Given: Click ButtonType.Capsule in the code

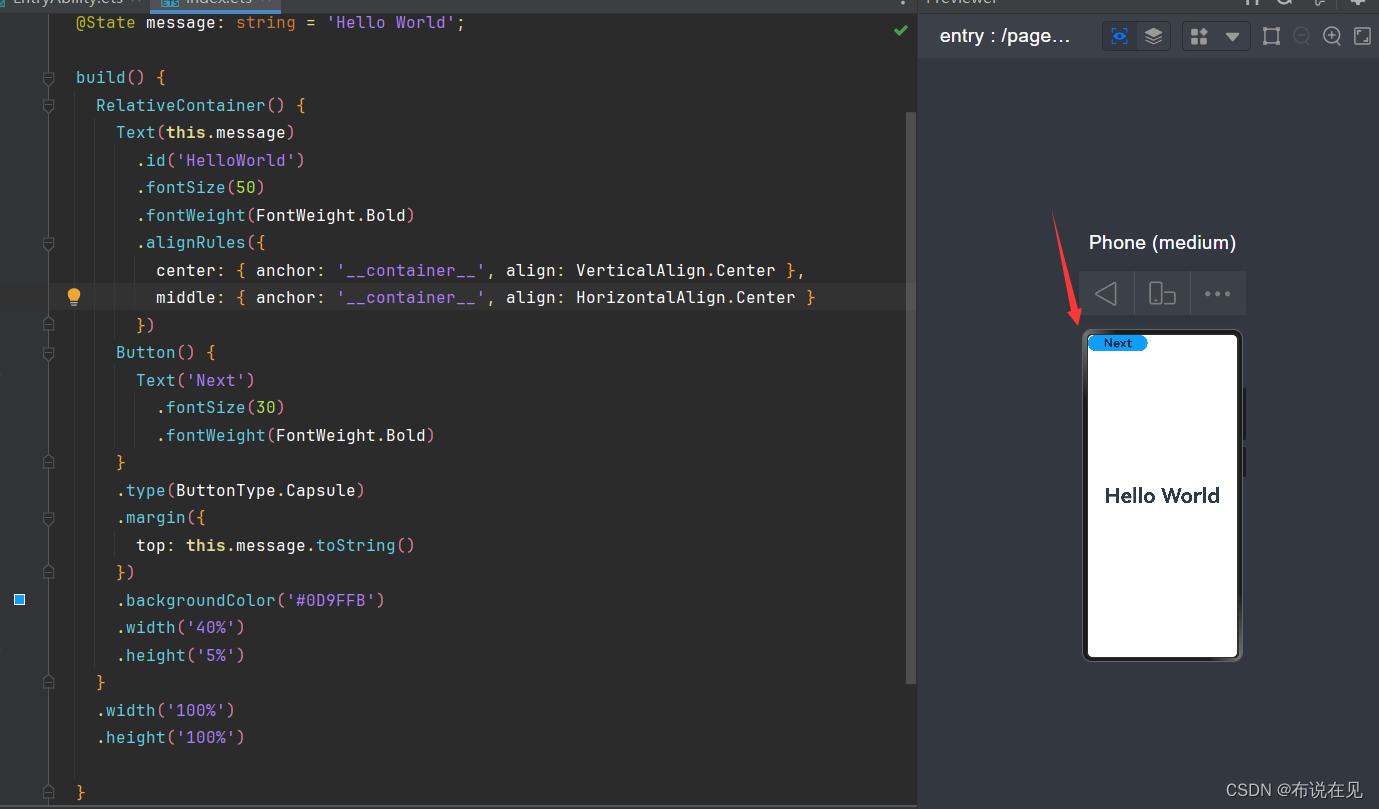Looking at the screenshot, I should tap(266, 490).
